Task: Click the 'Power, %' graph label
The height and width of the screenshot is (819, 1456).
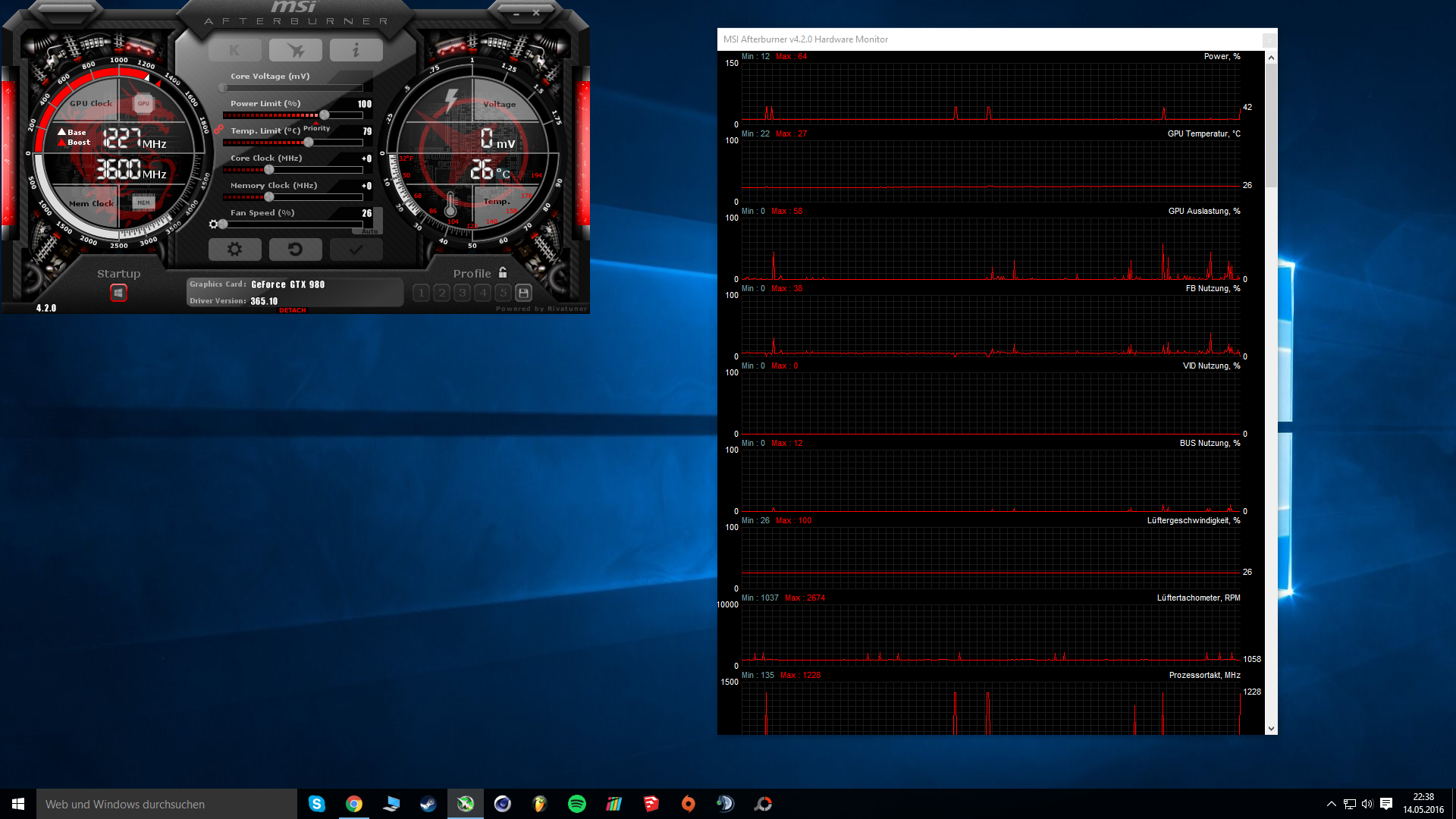Action: click(1222, 57)
